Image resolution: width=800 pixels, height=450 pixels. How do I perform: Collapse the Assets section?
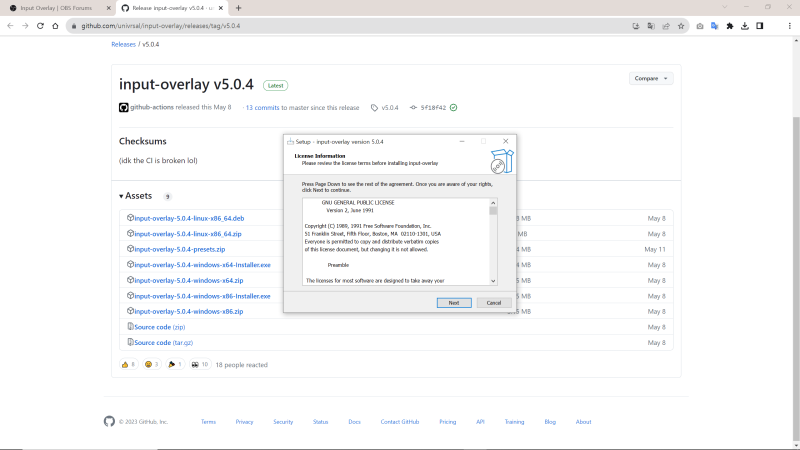pos(135,196)
